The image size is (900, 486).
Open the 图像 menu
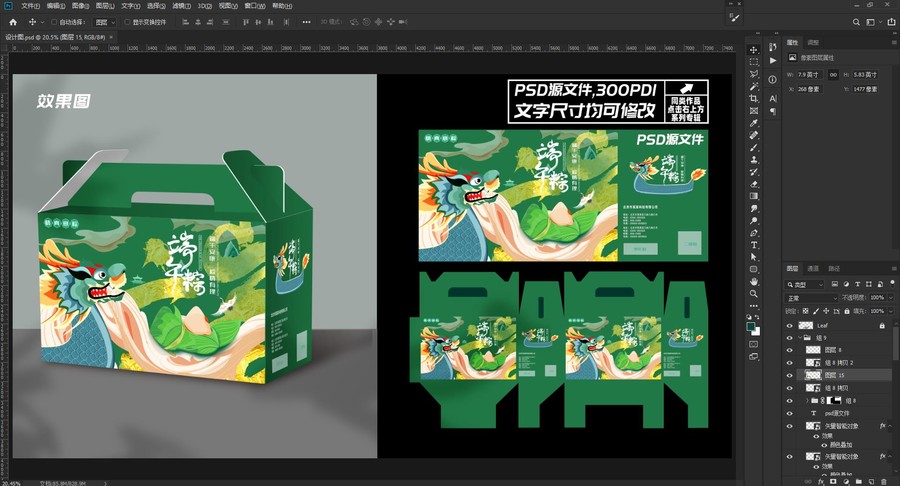pos(80,6)
